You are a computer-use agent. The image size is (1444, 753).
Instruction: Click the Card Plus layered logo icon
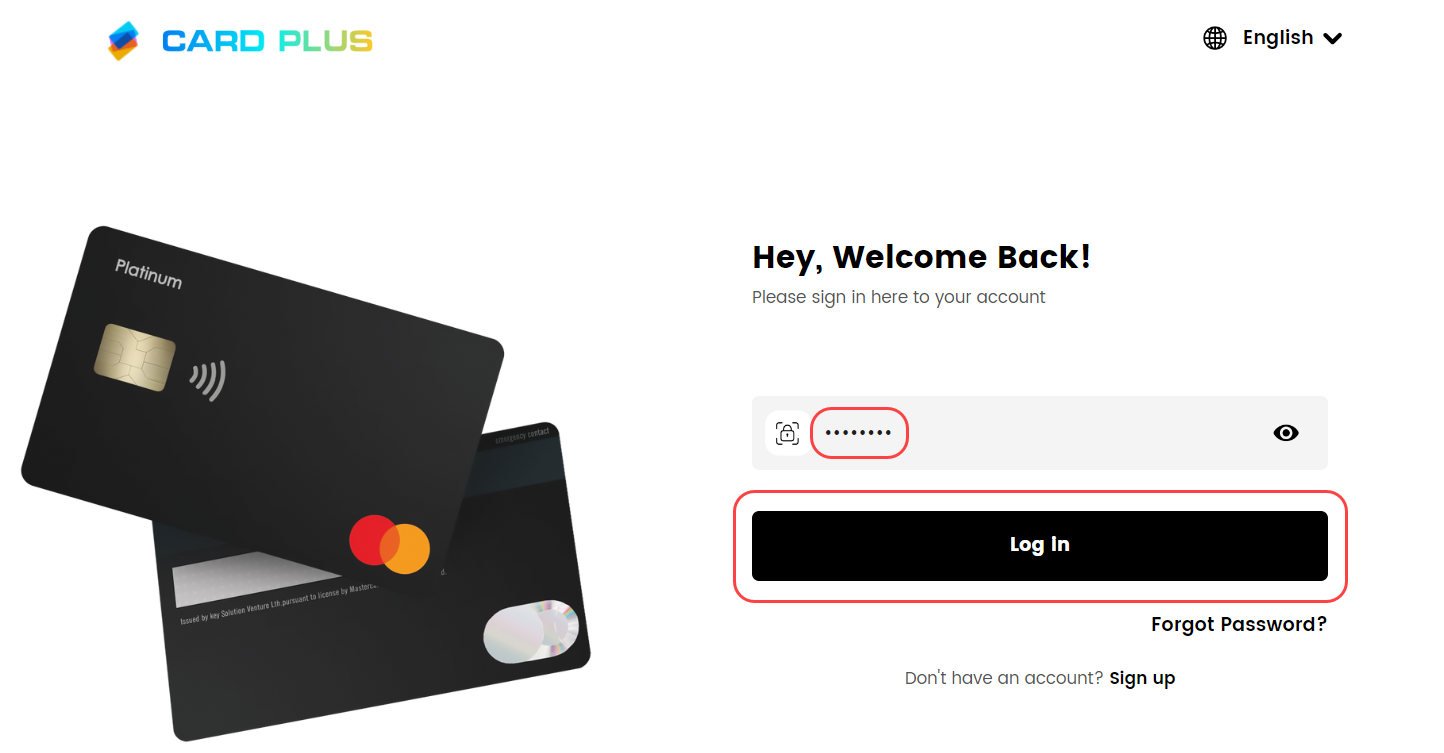[124, 41]
